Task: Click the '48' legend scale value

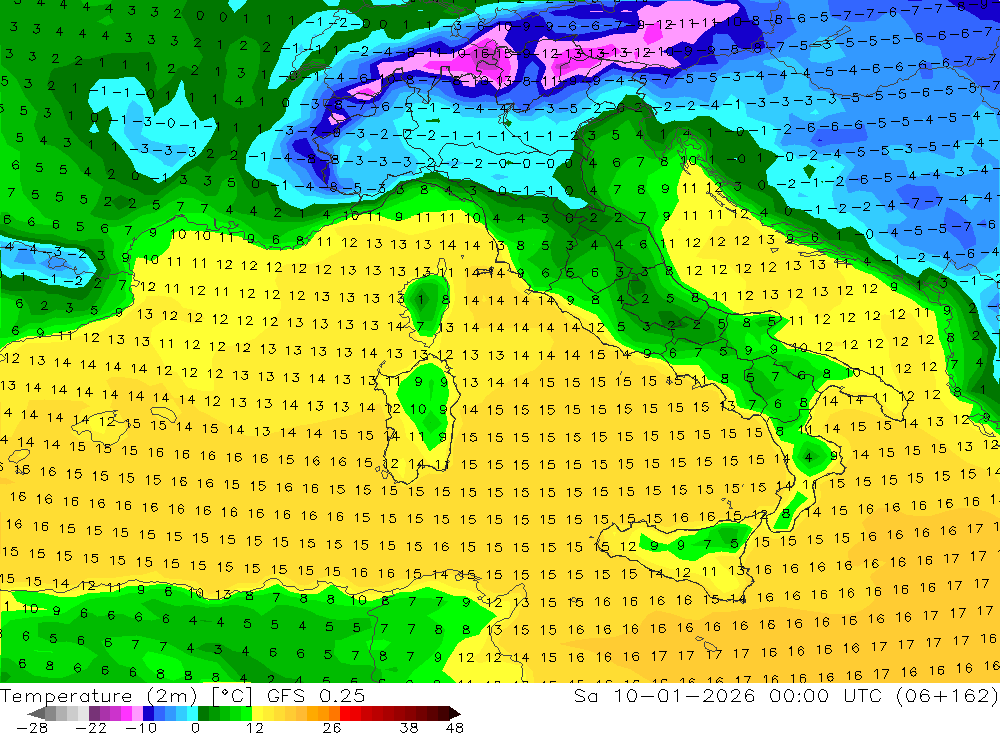Action: [455, 728]
